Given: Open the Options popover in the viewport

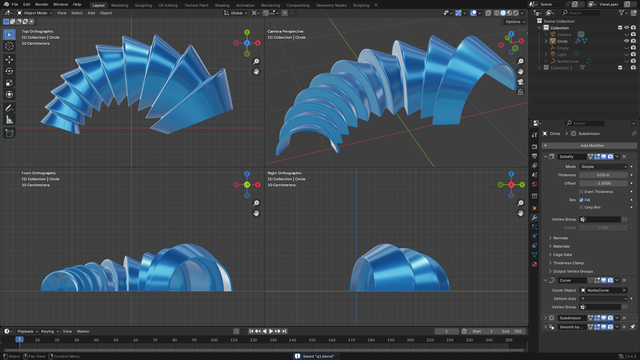Looking at the screenshot, I should pos(515,22).
